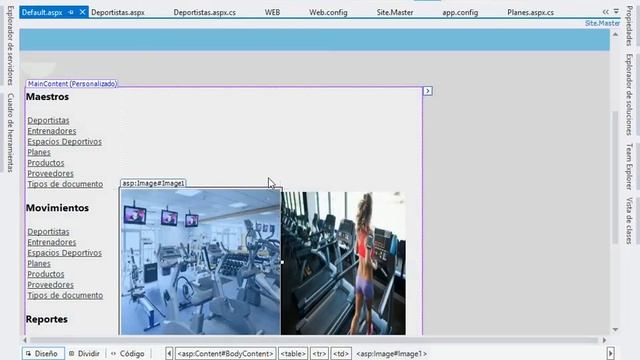Select the tr tag in the navigator

pyautogui.click(x=320, y=353)
